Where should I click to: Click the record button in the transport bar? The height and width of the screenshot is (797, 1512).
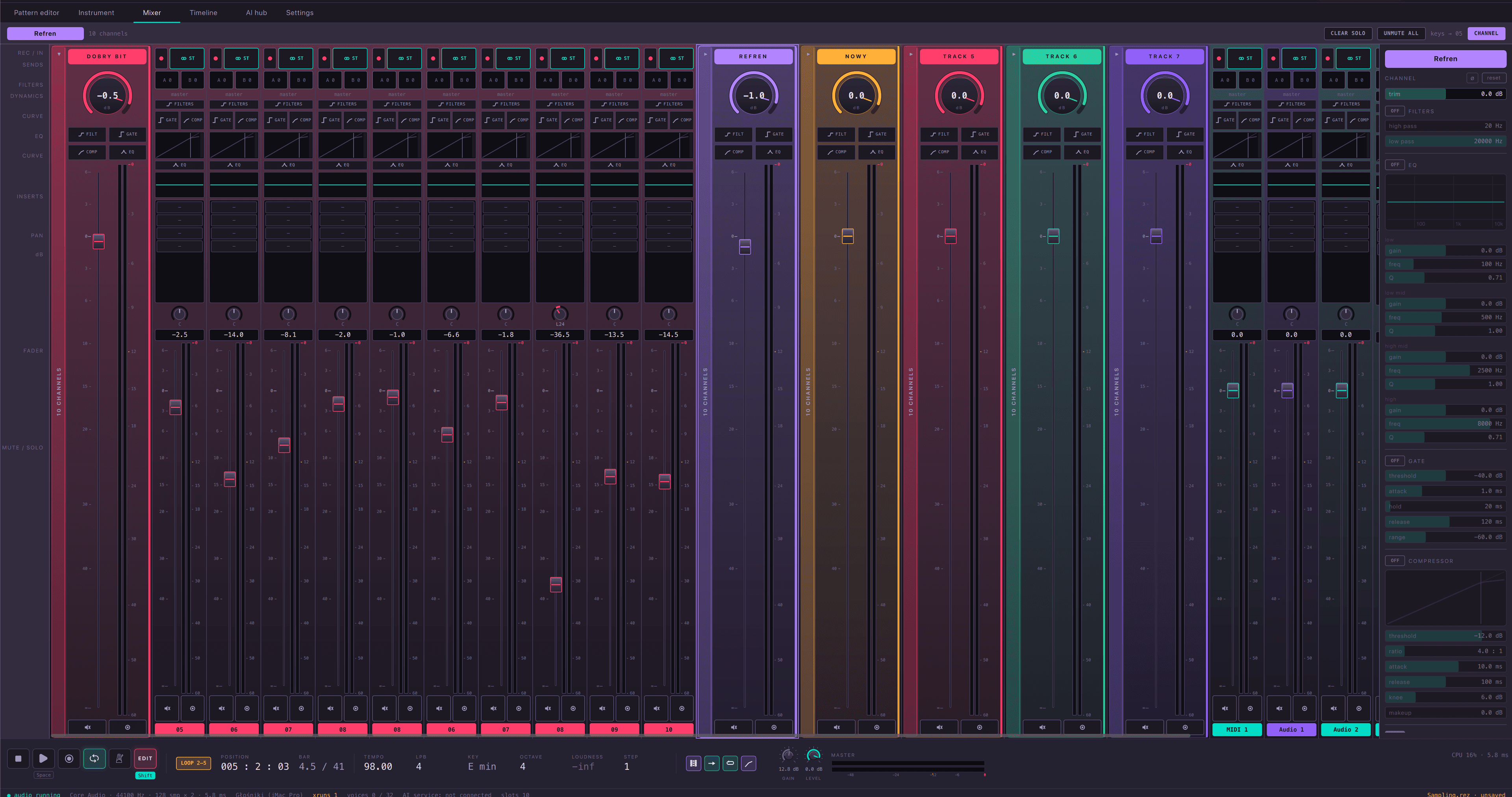pos(69,758)
